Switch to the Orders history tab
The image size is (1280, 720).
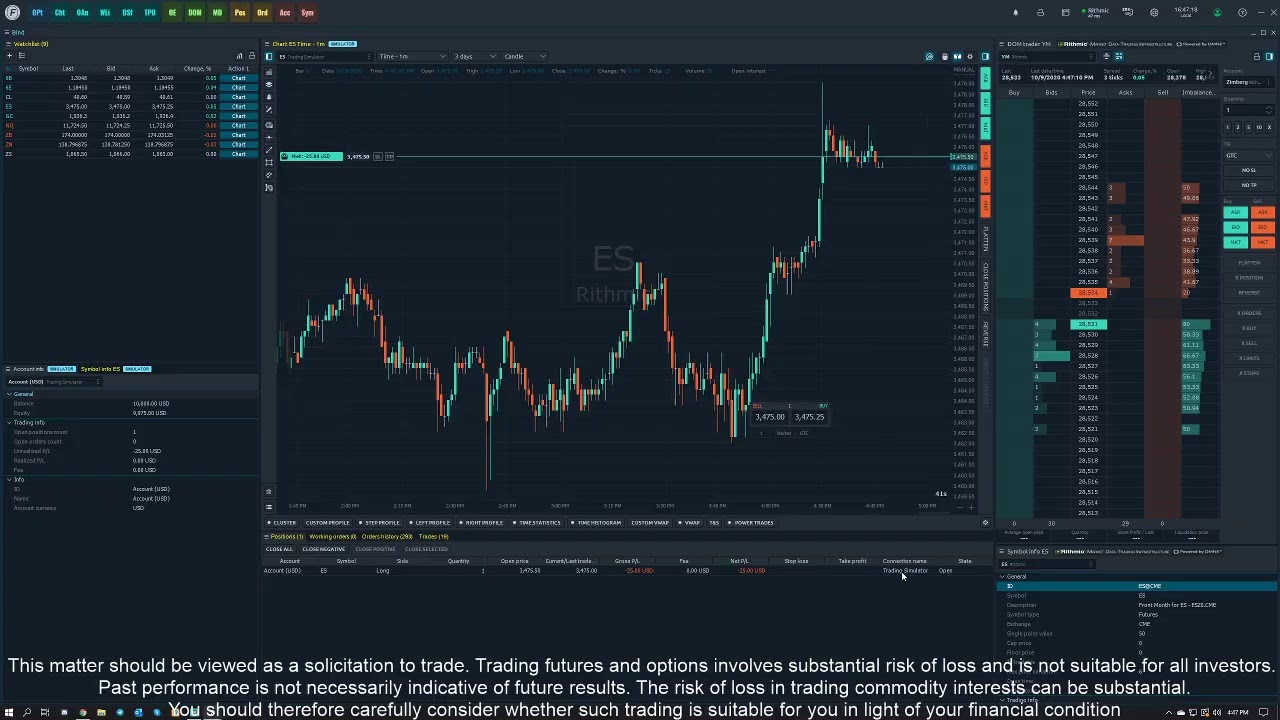click(x=389, y=537)
